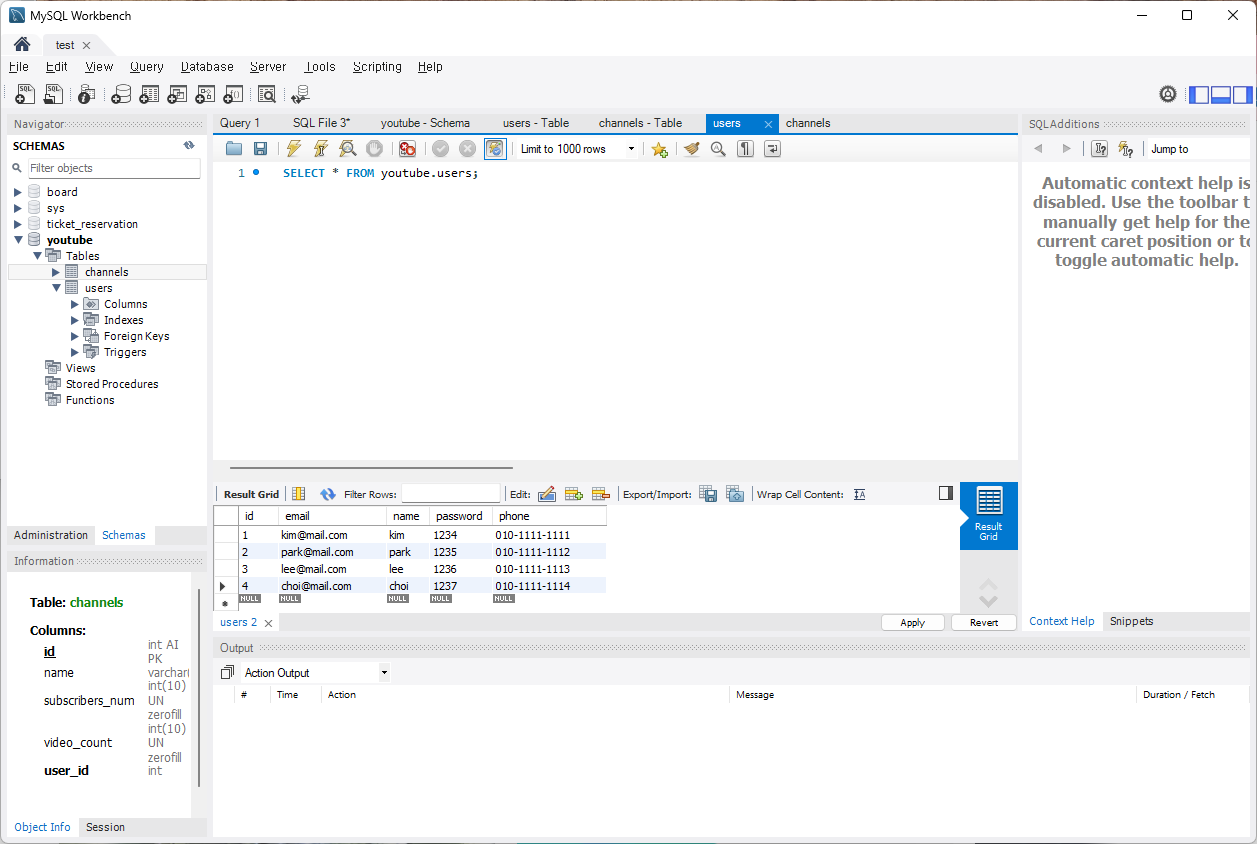
Task: Open the Database menu
Action: (x=207, y=67)
